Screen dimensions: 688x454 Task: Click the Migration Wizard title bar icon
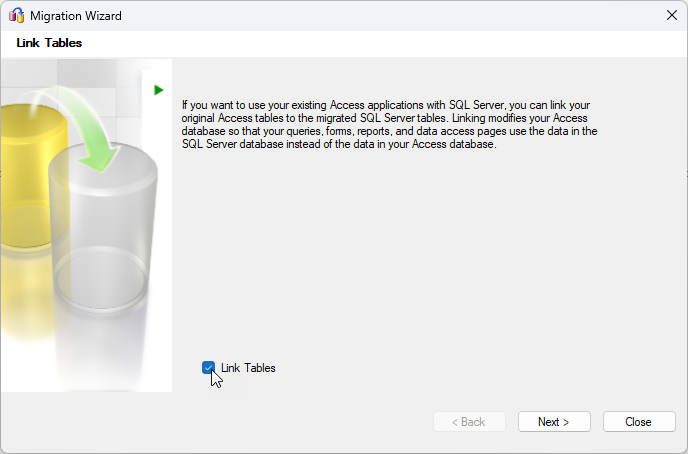(17, 15)
